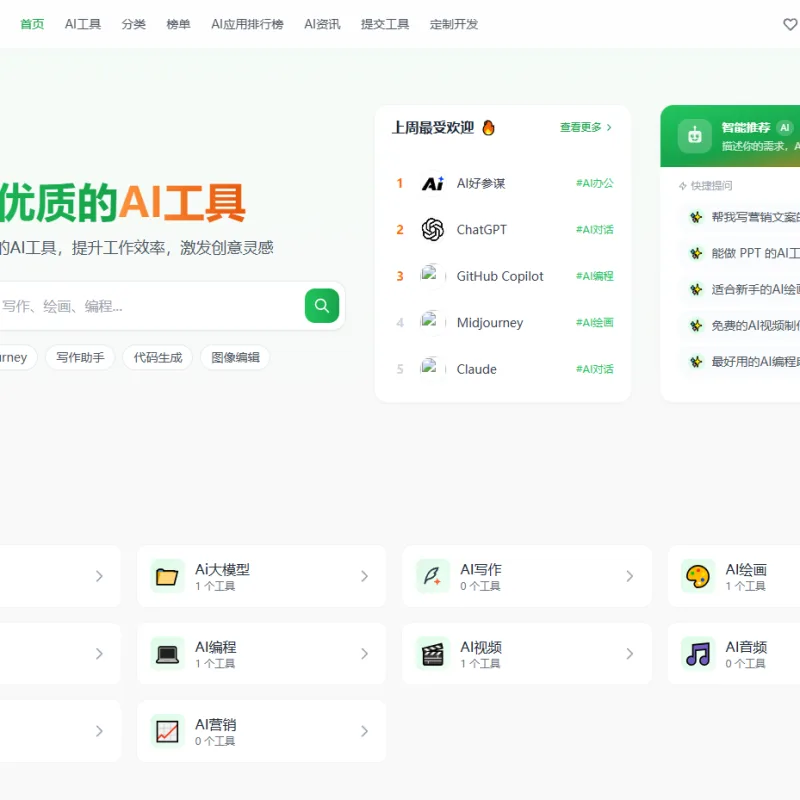
Task: Select the 写作助手 tag button
Action: pyautogui.click(x=80, y=357)
